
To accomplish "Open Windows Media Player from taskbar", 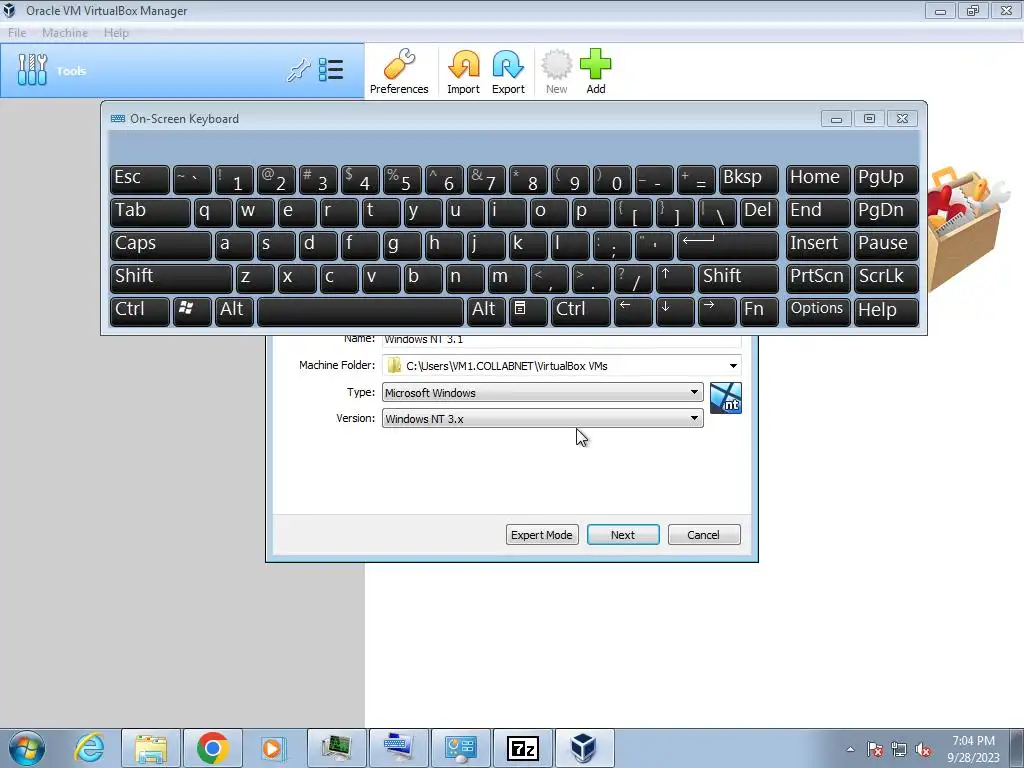I will 273,748.
